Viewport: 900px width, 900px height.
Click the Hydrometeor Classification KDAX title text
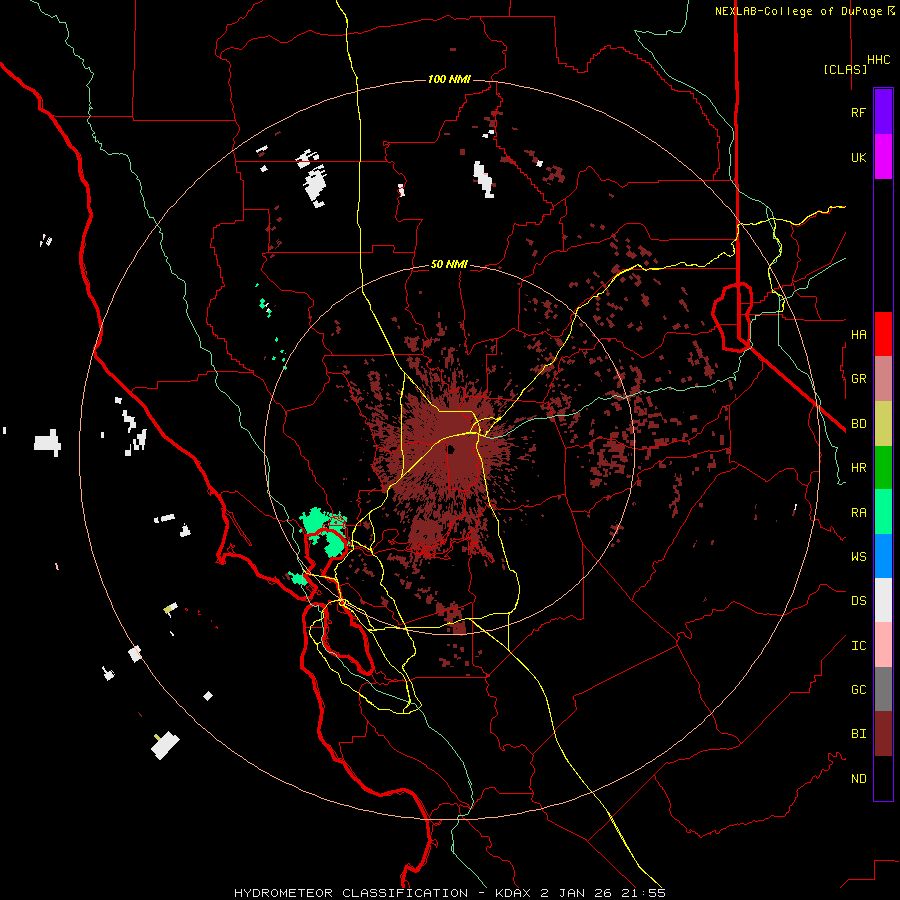[x=449, y=893]
